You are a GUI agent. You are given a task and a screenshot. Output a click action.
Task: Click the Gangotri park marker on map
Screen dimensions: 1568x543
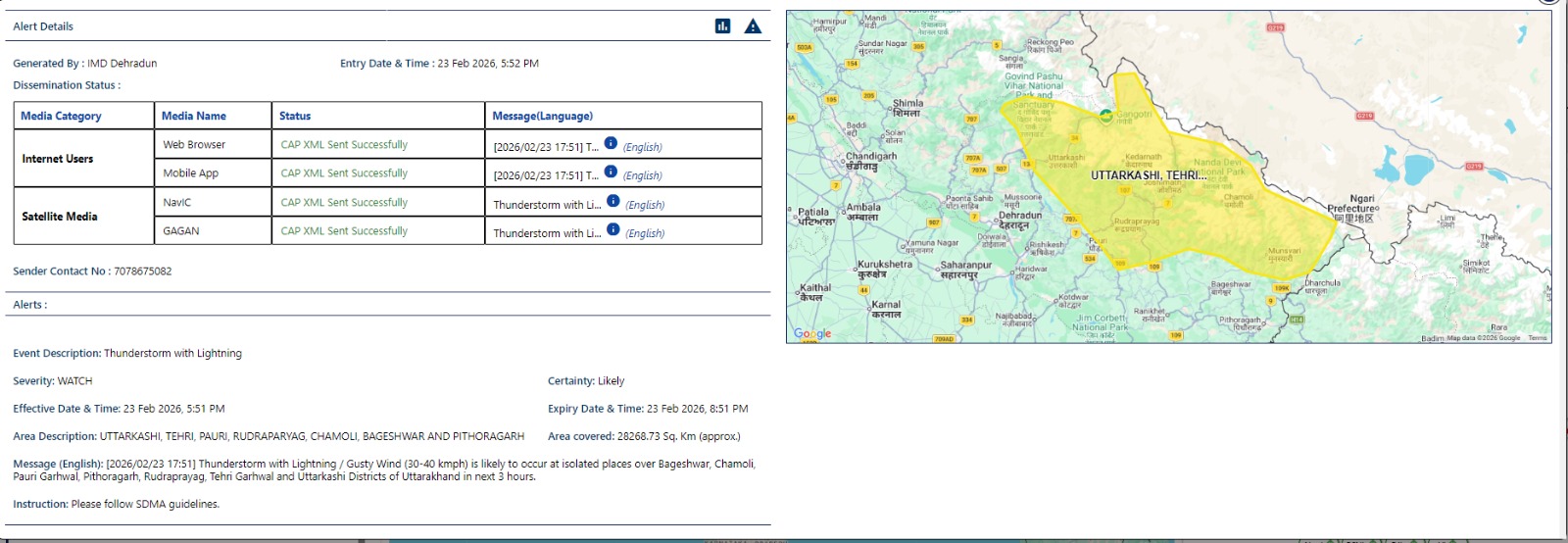[x=1106, y=116]
